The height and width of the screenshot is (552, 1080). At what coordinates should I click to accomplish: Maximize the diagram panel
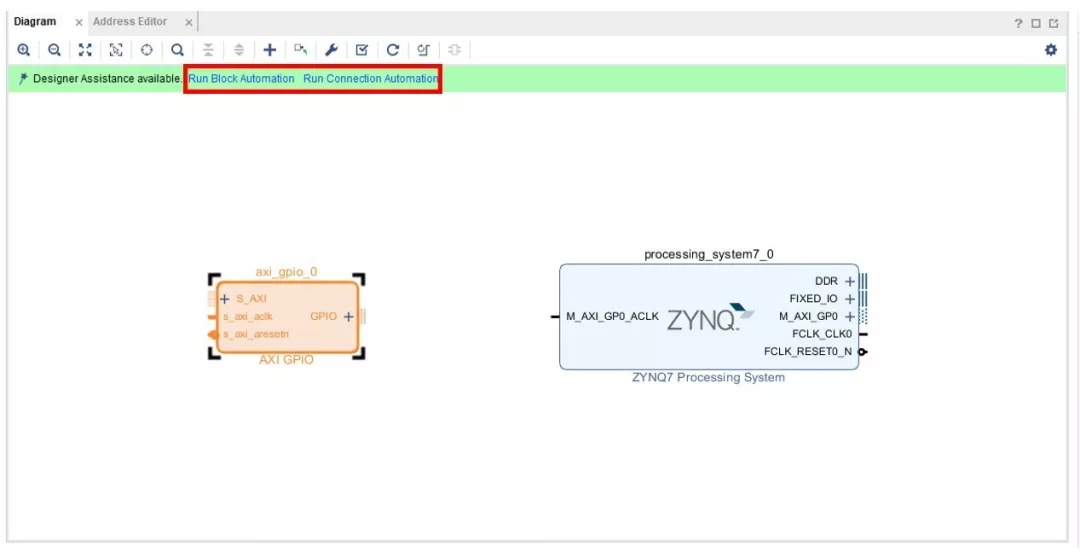(x=1036, y=23)
